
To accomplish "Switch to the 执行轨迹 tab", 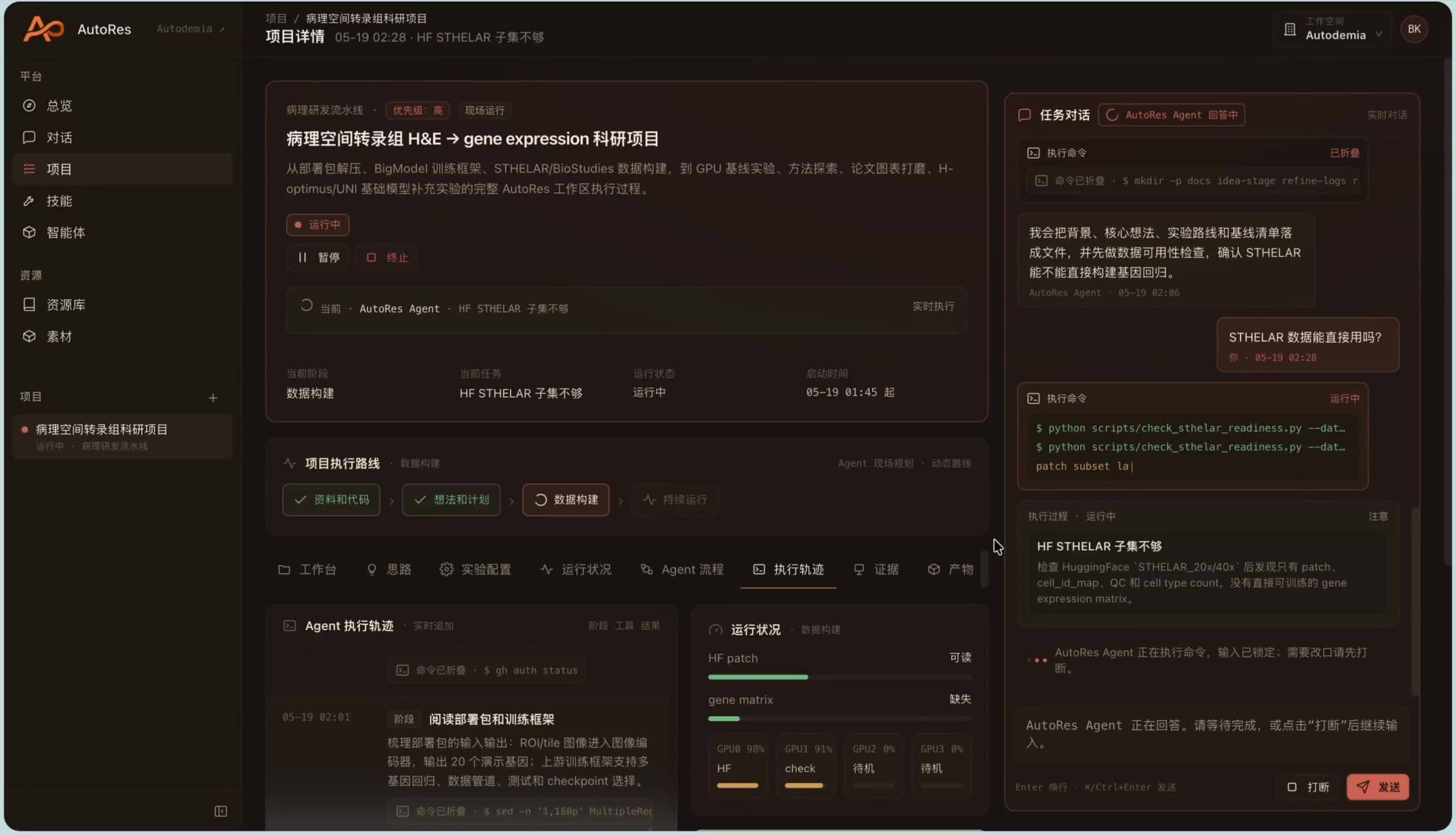I will click(x=788, y=569).
